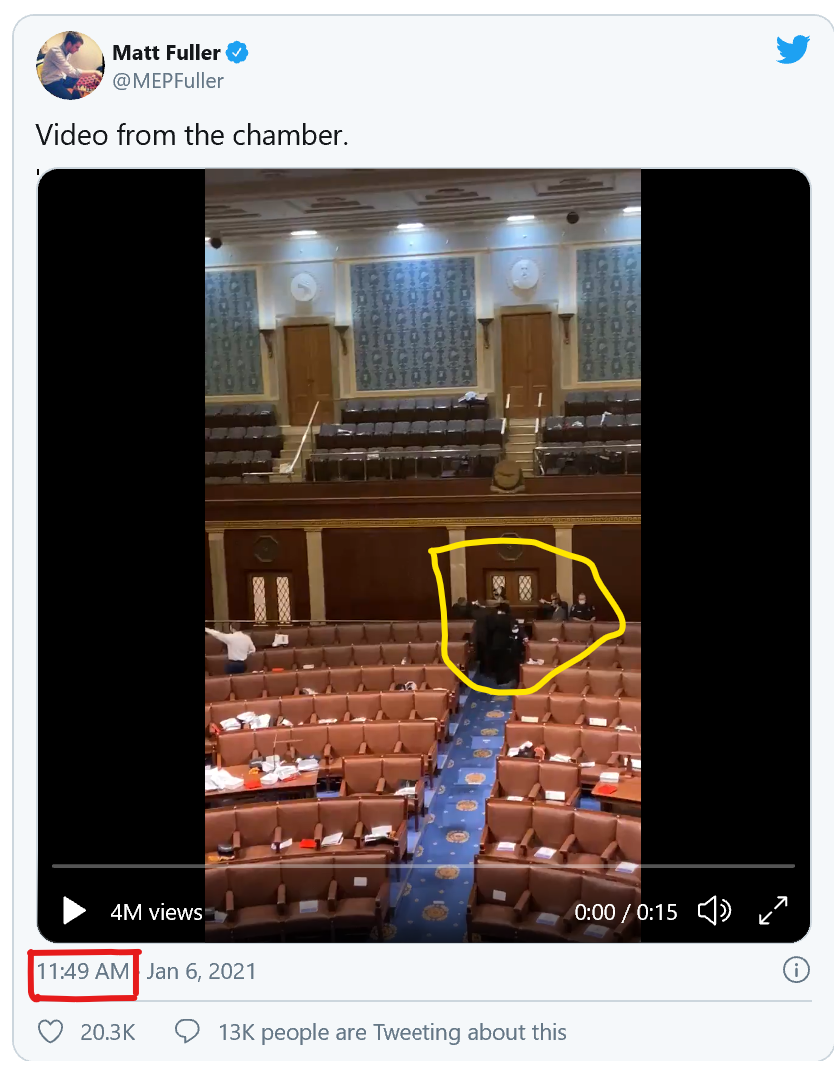This screenshot has height=1068, width=834.
Task: View 13K people are Tweeting about this
Action: [x=392, y=1033]
